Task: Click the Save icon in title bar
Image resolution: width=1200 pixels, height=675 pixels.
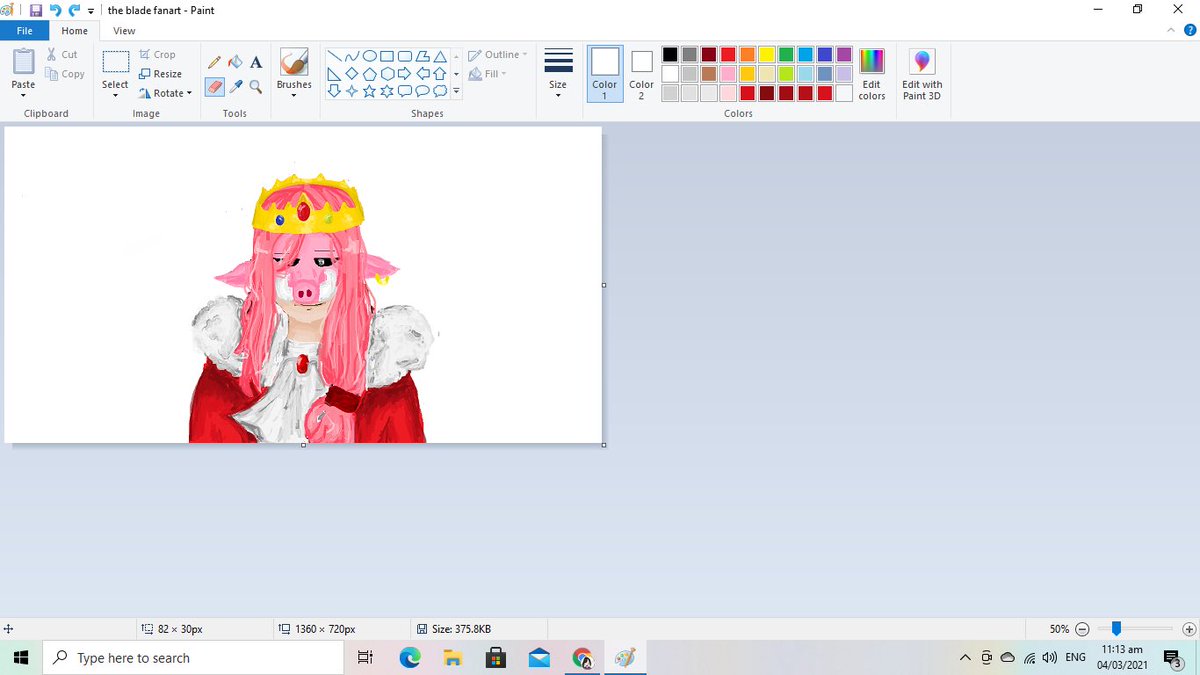Action: pos(36,10)
